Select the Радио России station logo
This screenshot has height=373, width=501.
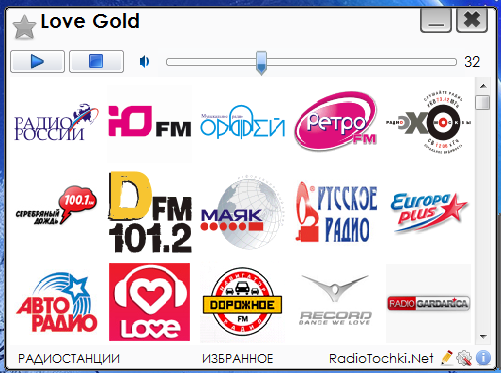coord(56,123)
